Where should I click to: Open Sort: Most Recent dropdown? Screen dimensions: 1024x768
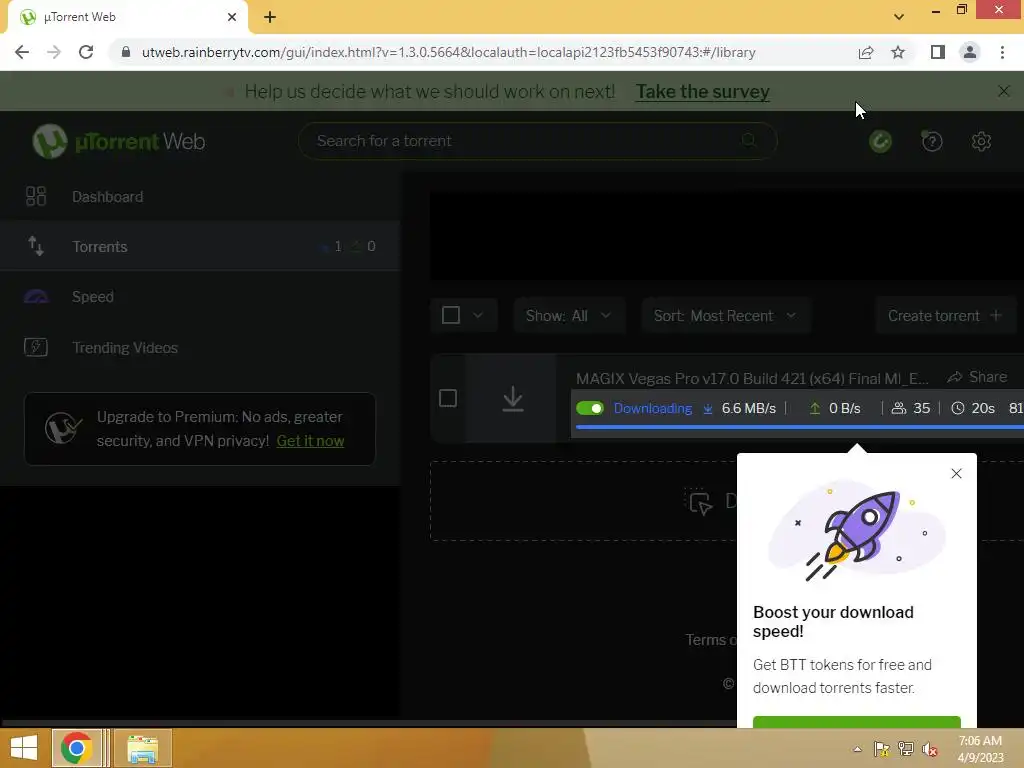pos(726,316)
